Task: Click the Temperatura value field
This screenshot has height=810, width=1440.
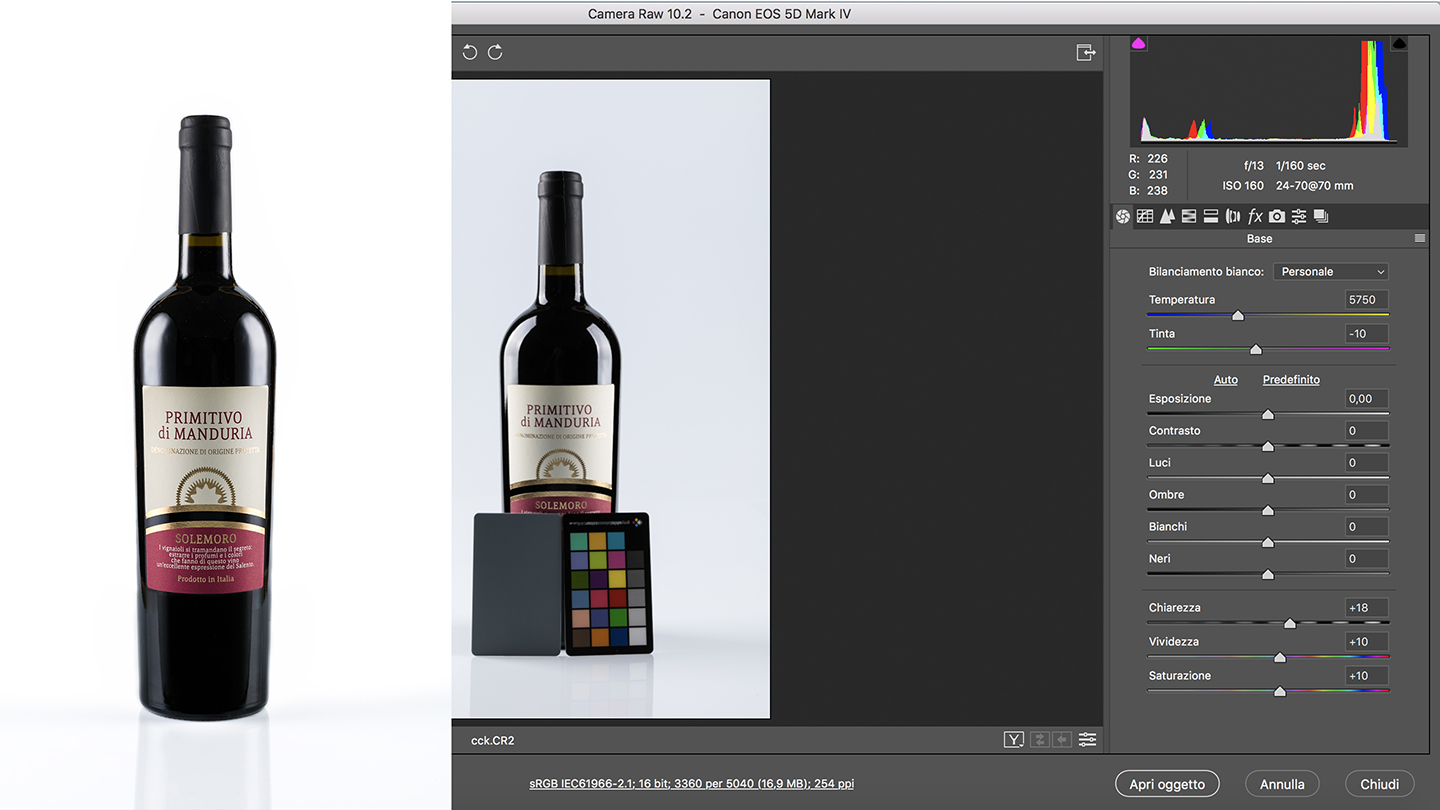Action: [x=1366, y=300]
